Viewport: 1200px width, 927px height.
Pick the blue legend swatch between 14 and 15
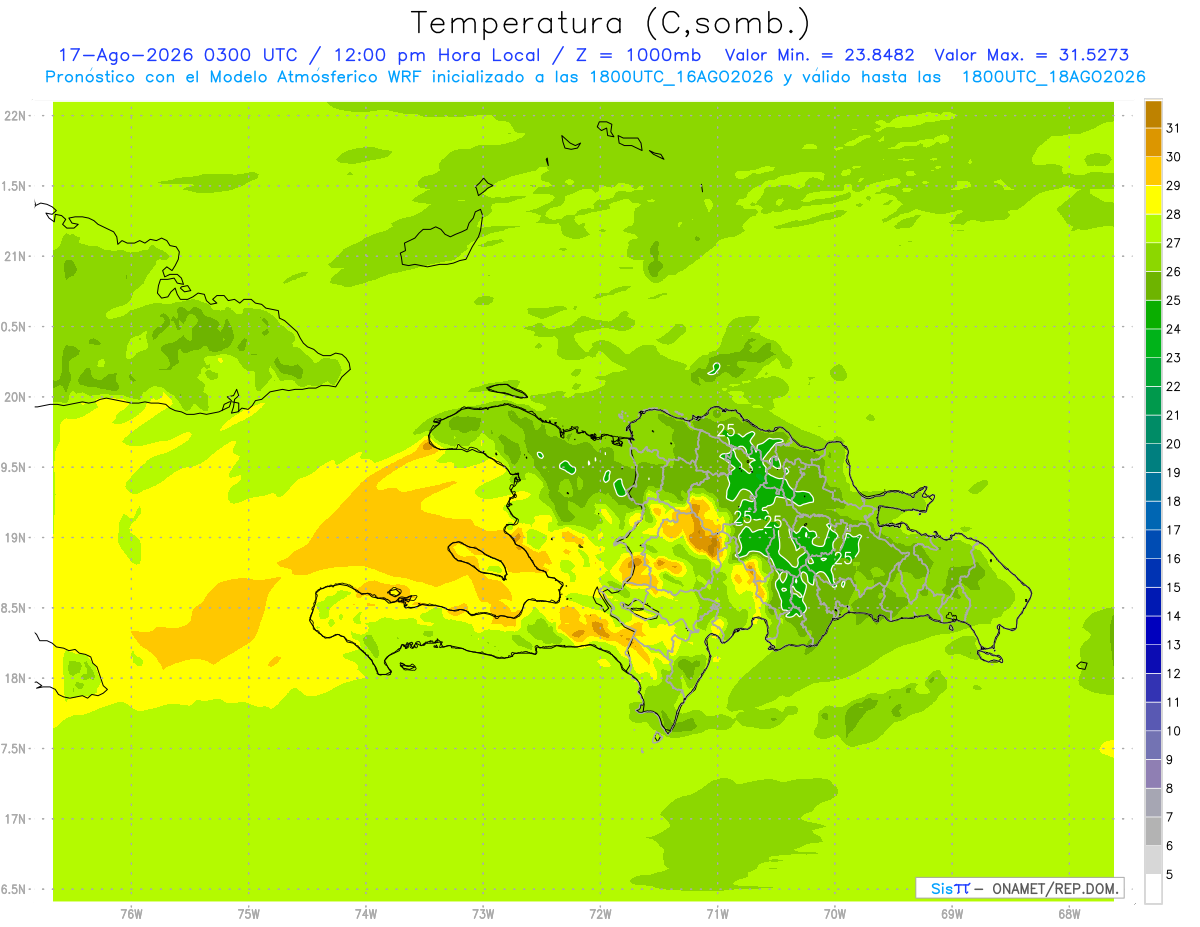[x=1153, y=602]
